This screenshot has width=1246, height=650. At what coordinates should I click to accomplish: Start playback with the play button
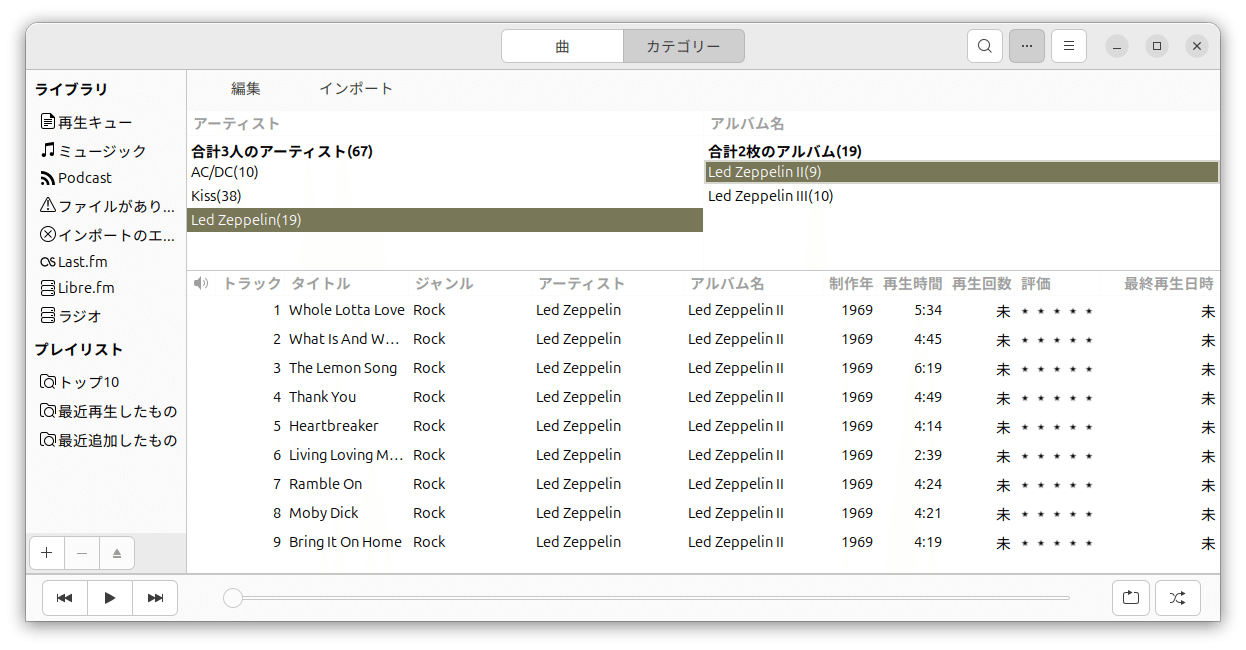click(x=110, y=598)
